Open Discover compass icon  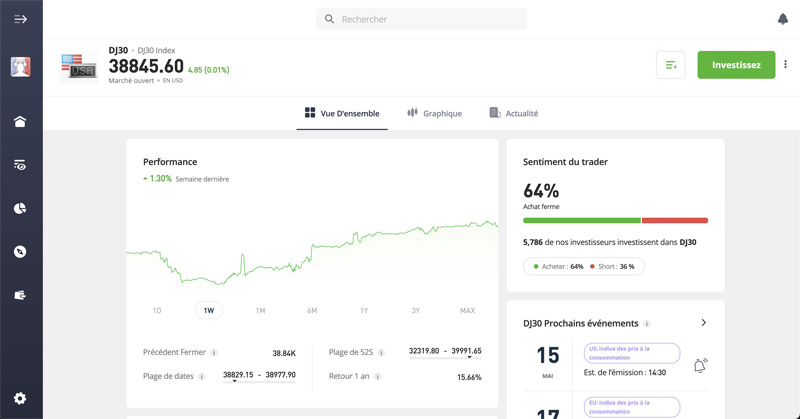point(20,252)
